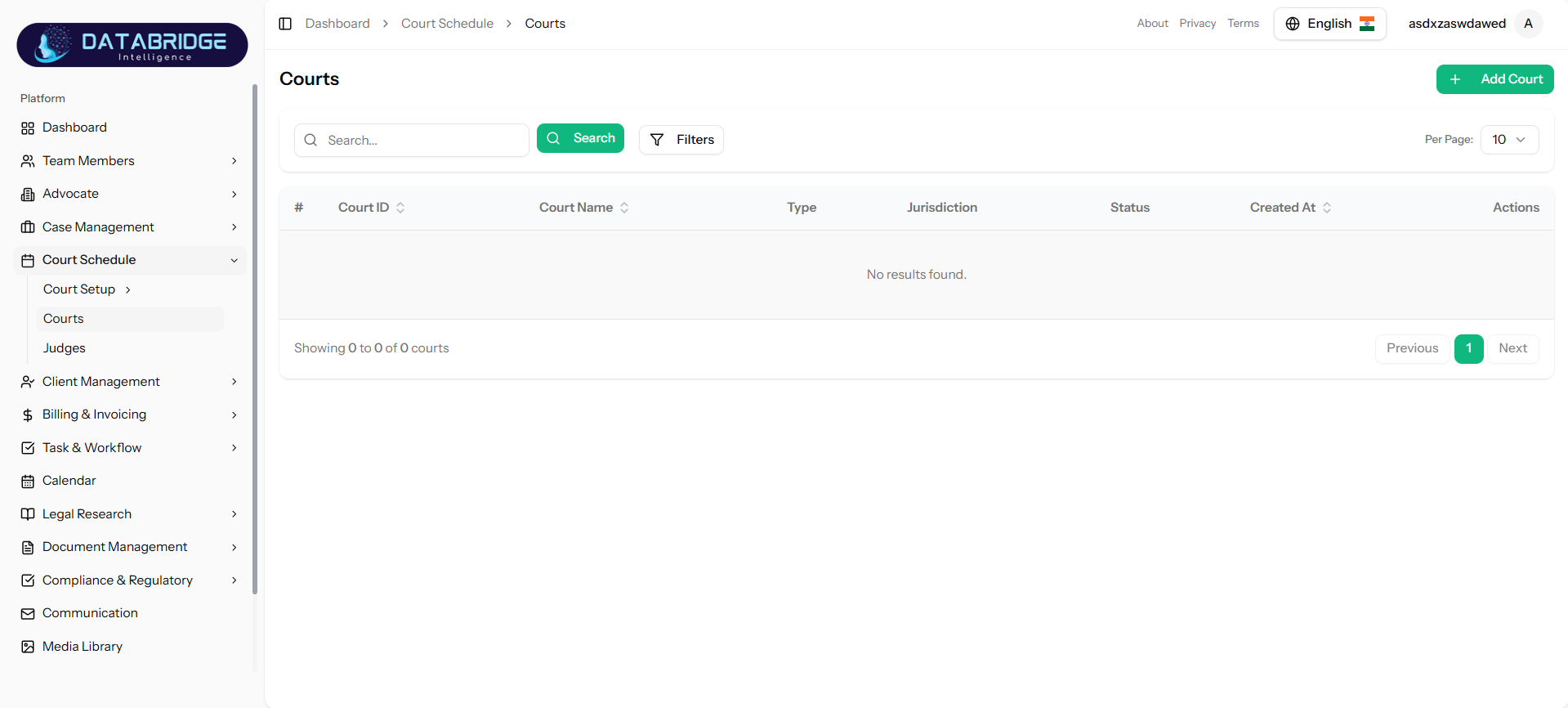Select page 1 in pagination

[1468, 348]
